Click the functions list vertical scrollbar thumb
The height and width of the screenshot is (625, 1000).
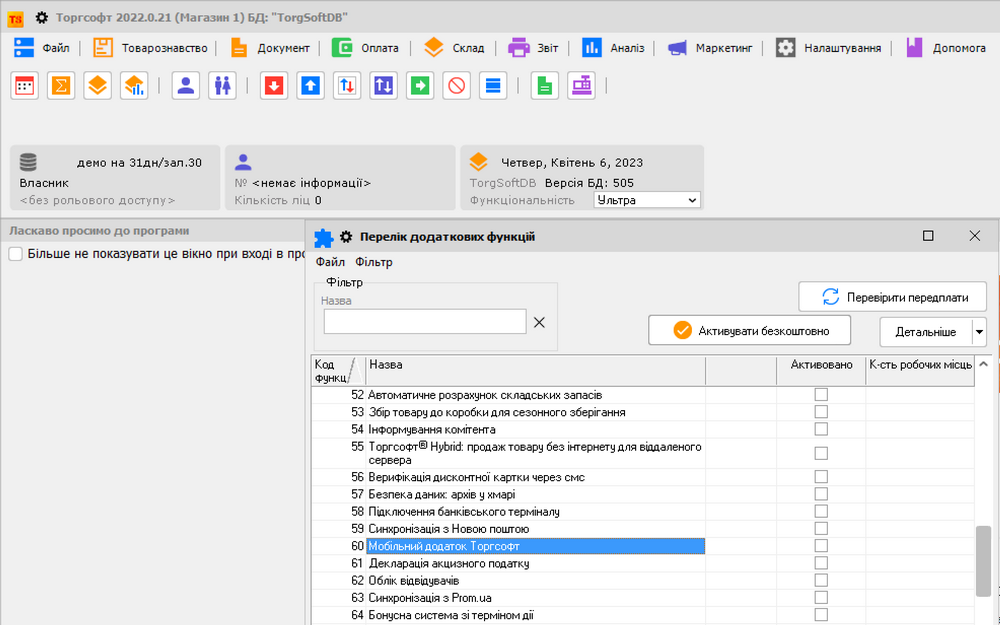click(984, 560)
